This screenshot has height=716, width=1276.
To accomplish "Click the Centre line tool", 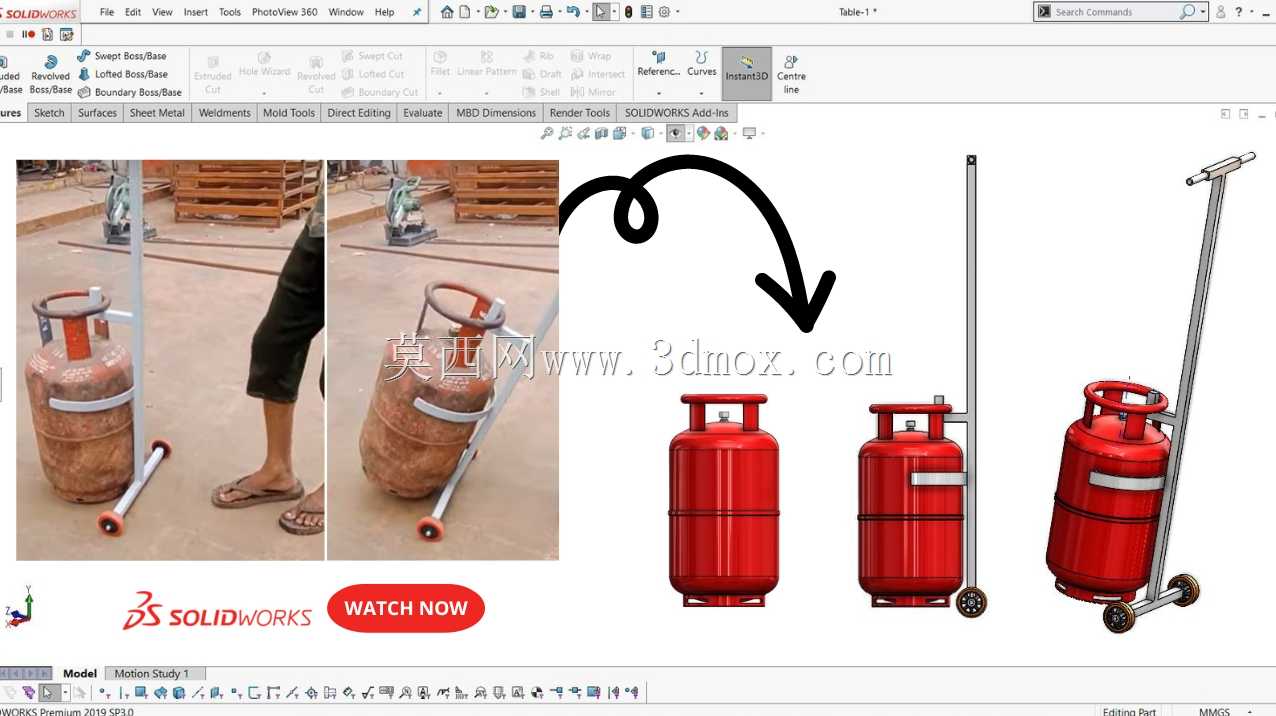I will click(x=791, y=75).
